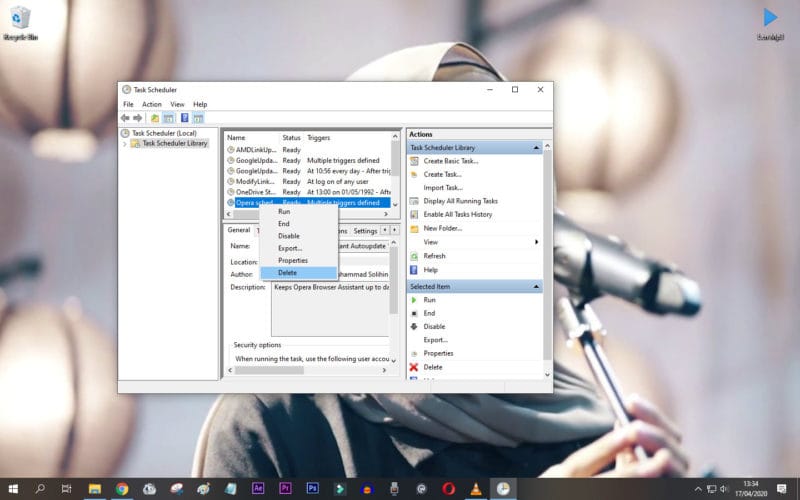Click the green Refresh icon in Actions
Image resolution: width=800 pixels, height=500 pixels.
tap(414, 256)
